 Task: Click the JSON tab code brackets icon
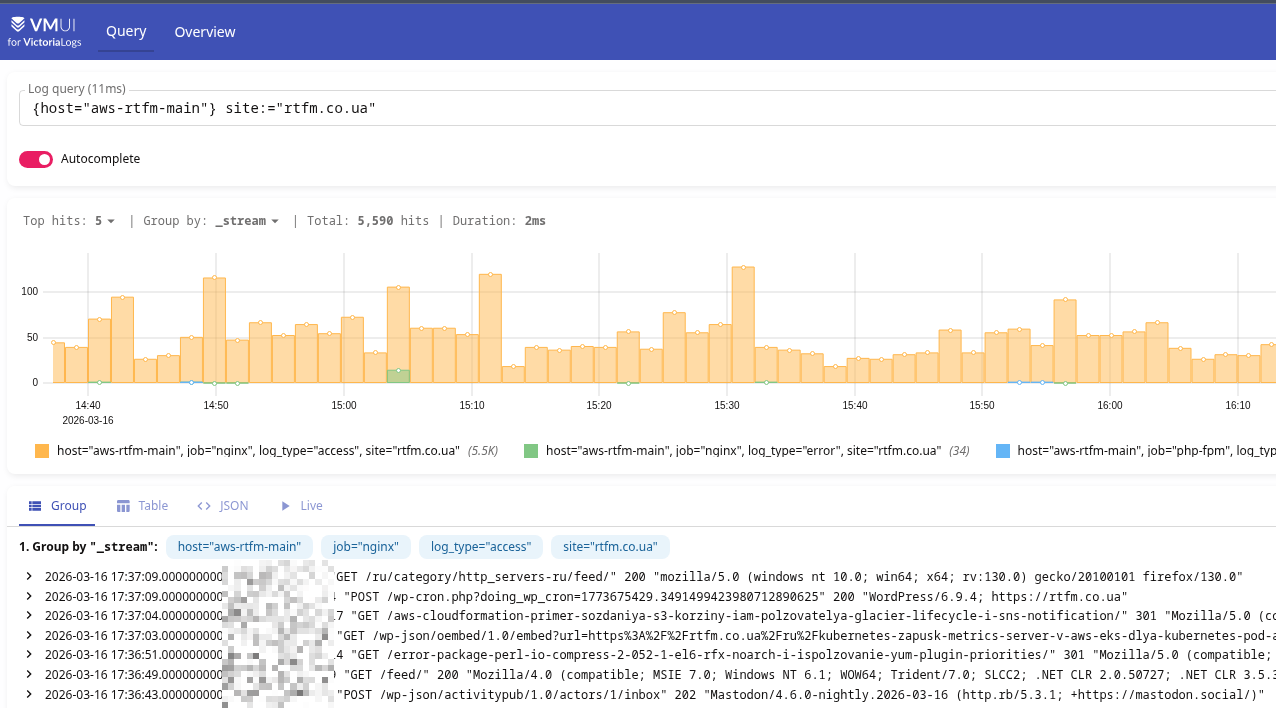(x=204, y=506)
